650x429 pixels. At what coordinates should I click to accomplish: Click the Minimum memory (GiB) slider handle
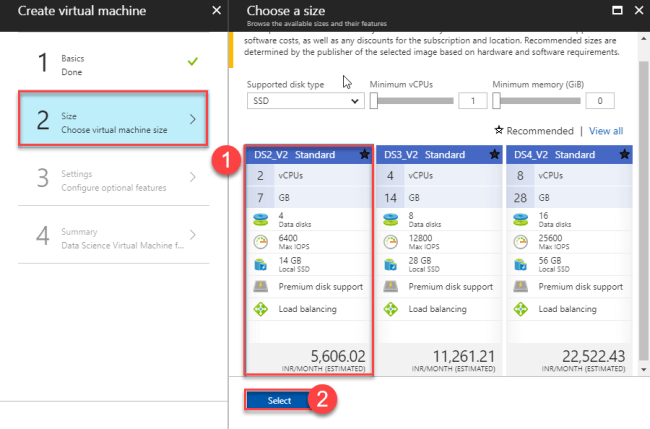click(x=496, y=101)
